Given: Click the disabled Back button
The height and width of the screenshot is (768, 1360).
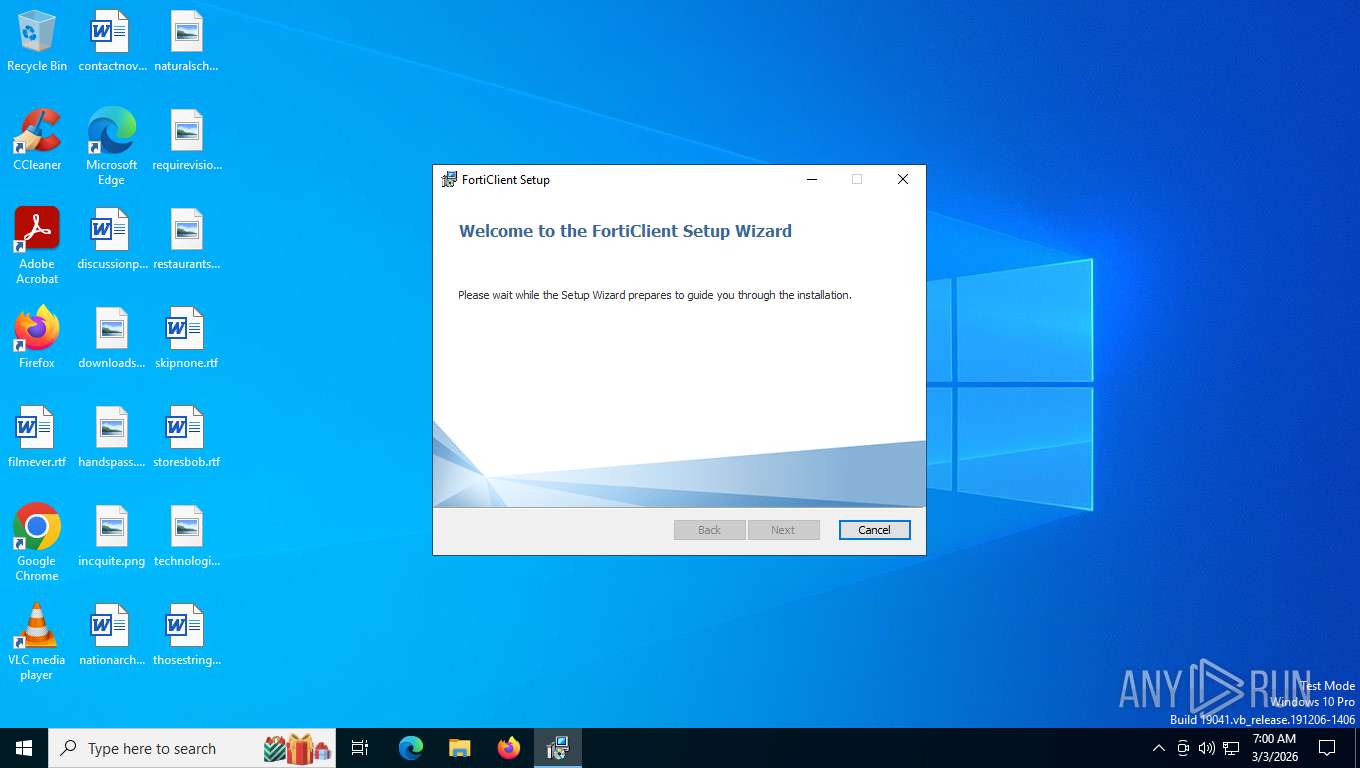Looking at the screenshot, I should click(709, 530).
